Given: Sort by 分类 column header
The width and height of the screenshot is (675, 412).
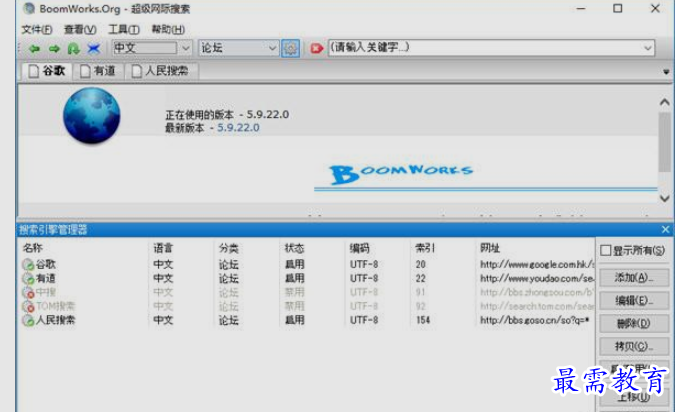Looking at the screenshot, I should [x=229, y=248].
